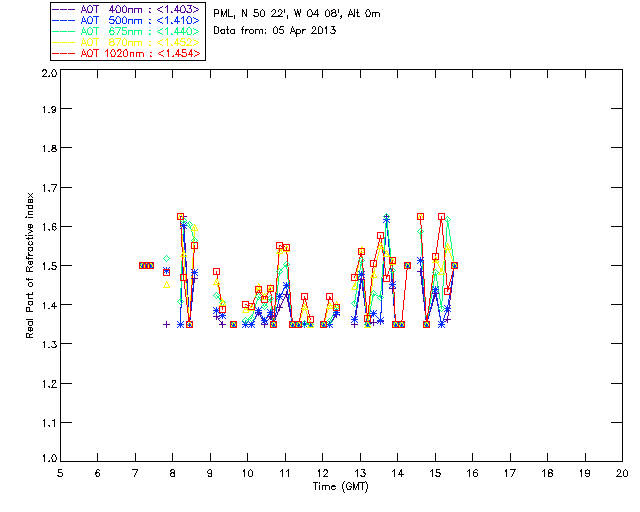This screenshot has height=512, width=640.
Task: Click the 'Real Part of Refractive index' axis label
Action: pos(29,265)
